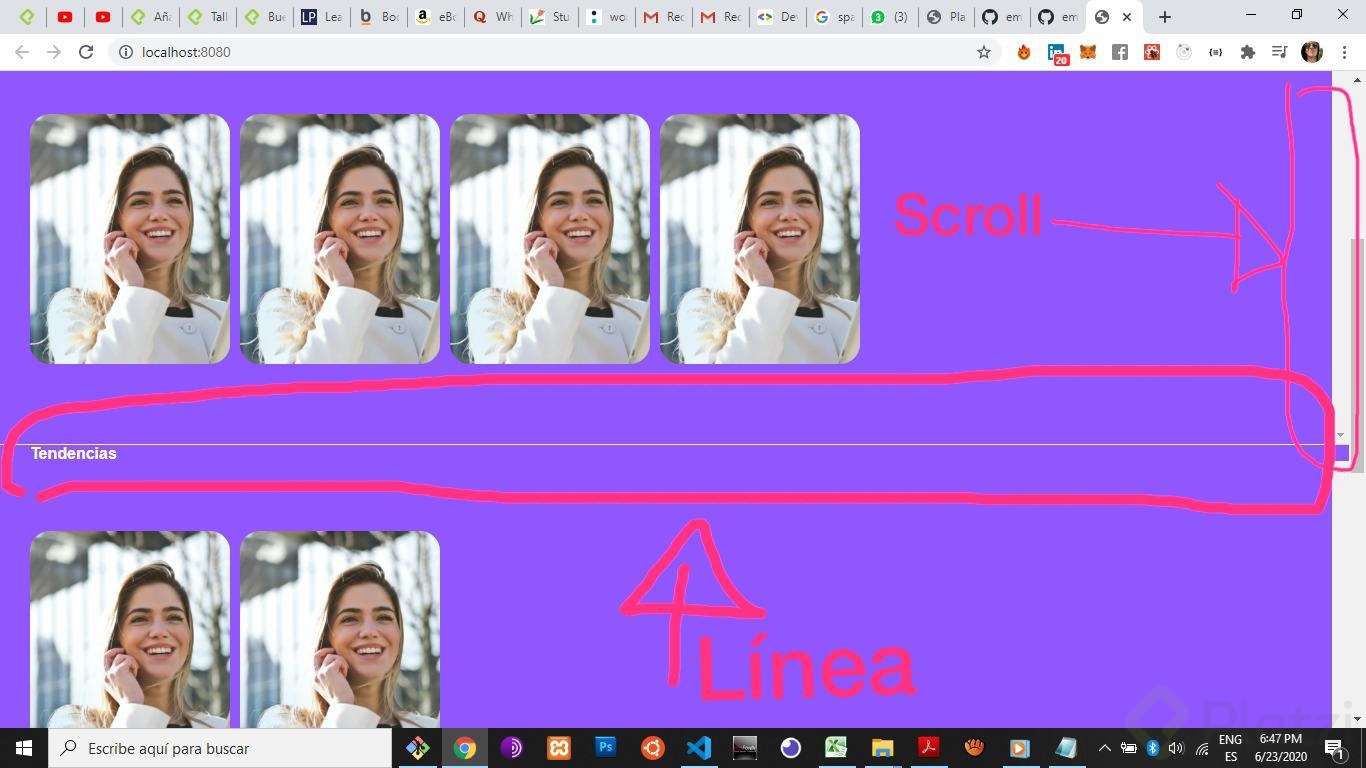This screenshot has height=768, width=1366.
Task: Switch to the Google "spa" tab
Action: pos(834,17)
